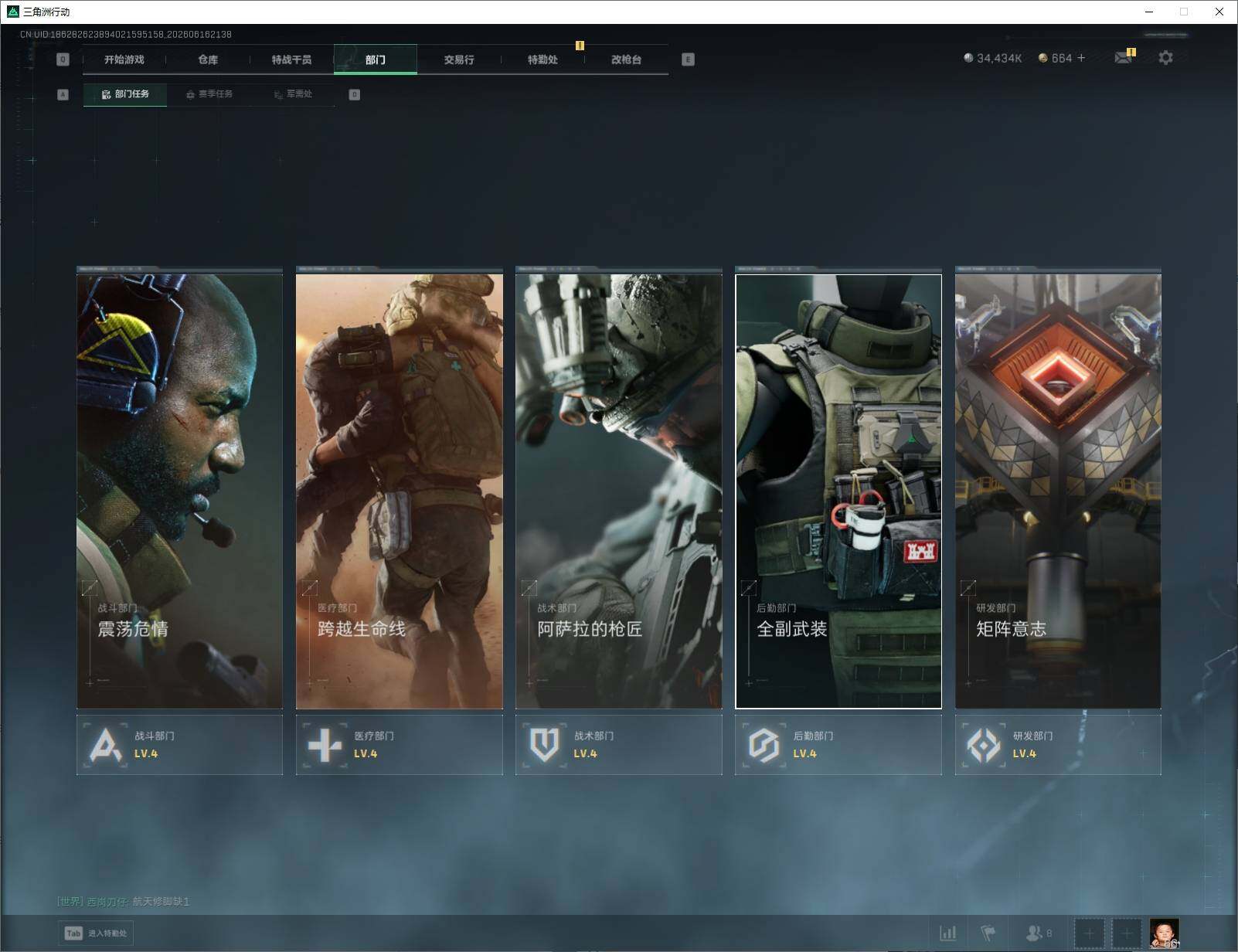Image resolution: width=1238 pixels, height=952 pixels.
Task: Open the 赛季任务 sub-tab
Action: pyautogui.click(x=209, y=94)
